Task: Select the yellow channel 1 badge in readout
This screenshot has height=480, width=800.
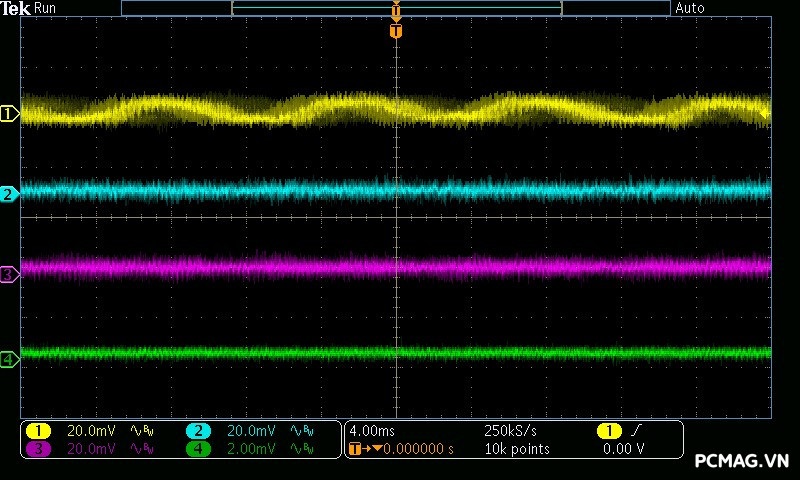Action: point(38,431)
